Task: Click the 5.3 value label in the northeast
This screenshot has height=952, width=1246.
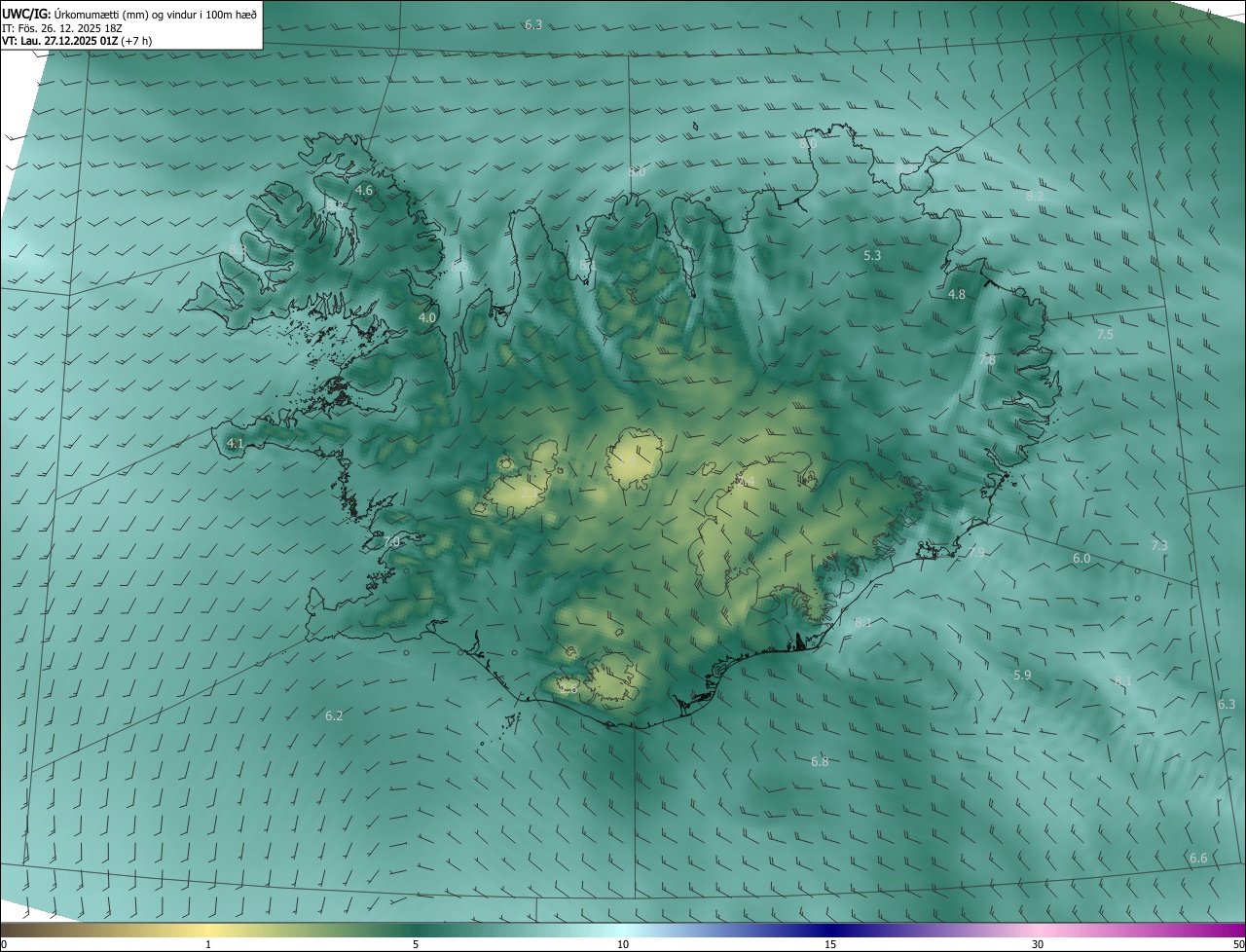Action: click(872, 255)
